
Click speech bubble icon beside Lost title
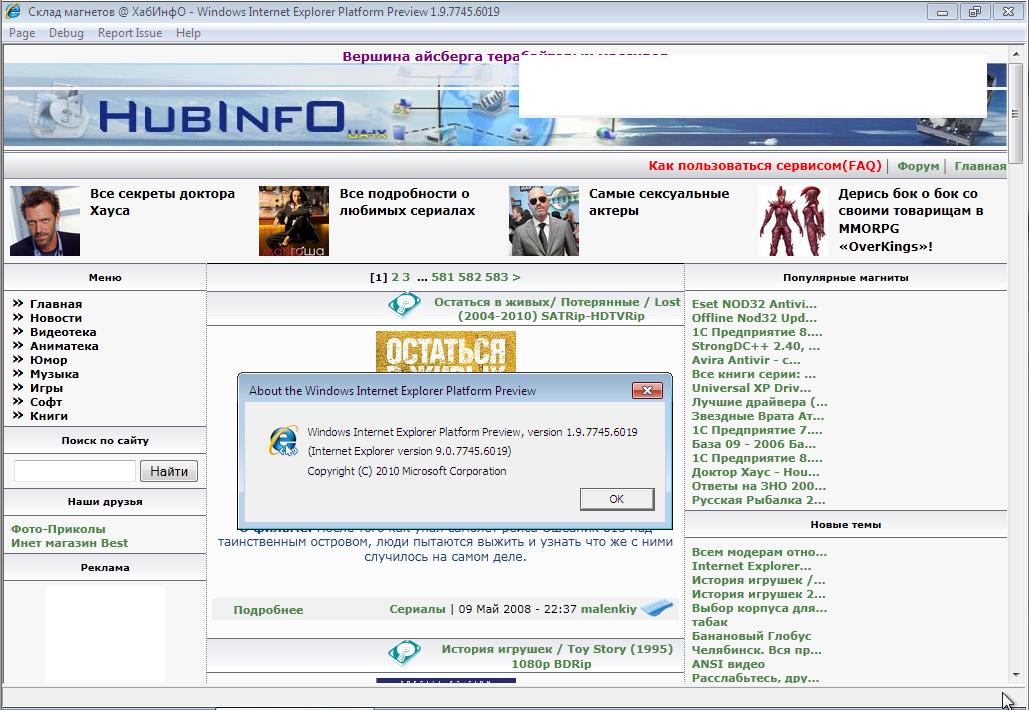[404, 304]
